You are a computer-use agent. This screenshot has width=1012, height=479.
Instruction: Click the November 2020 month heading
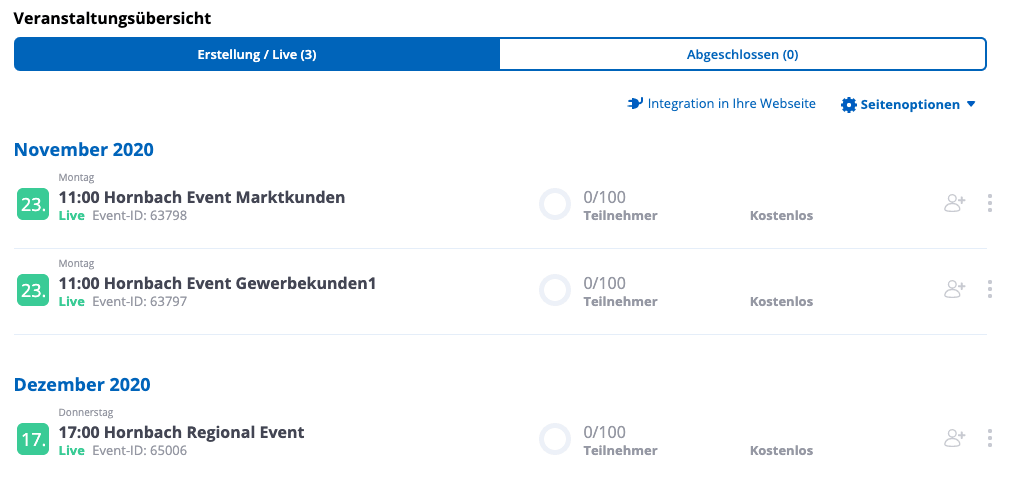(84, 150)
